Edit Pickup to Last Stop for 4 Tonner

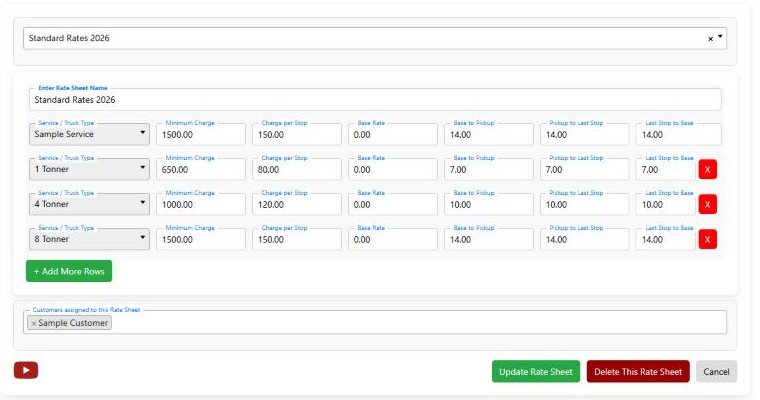(585, 205)
